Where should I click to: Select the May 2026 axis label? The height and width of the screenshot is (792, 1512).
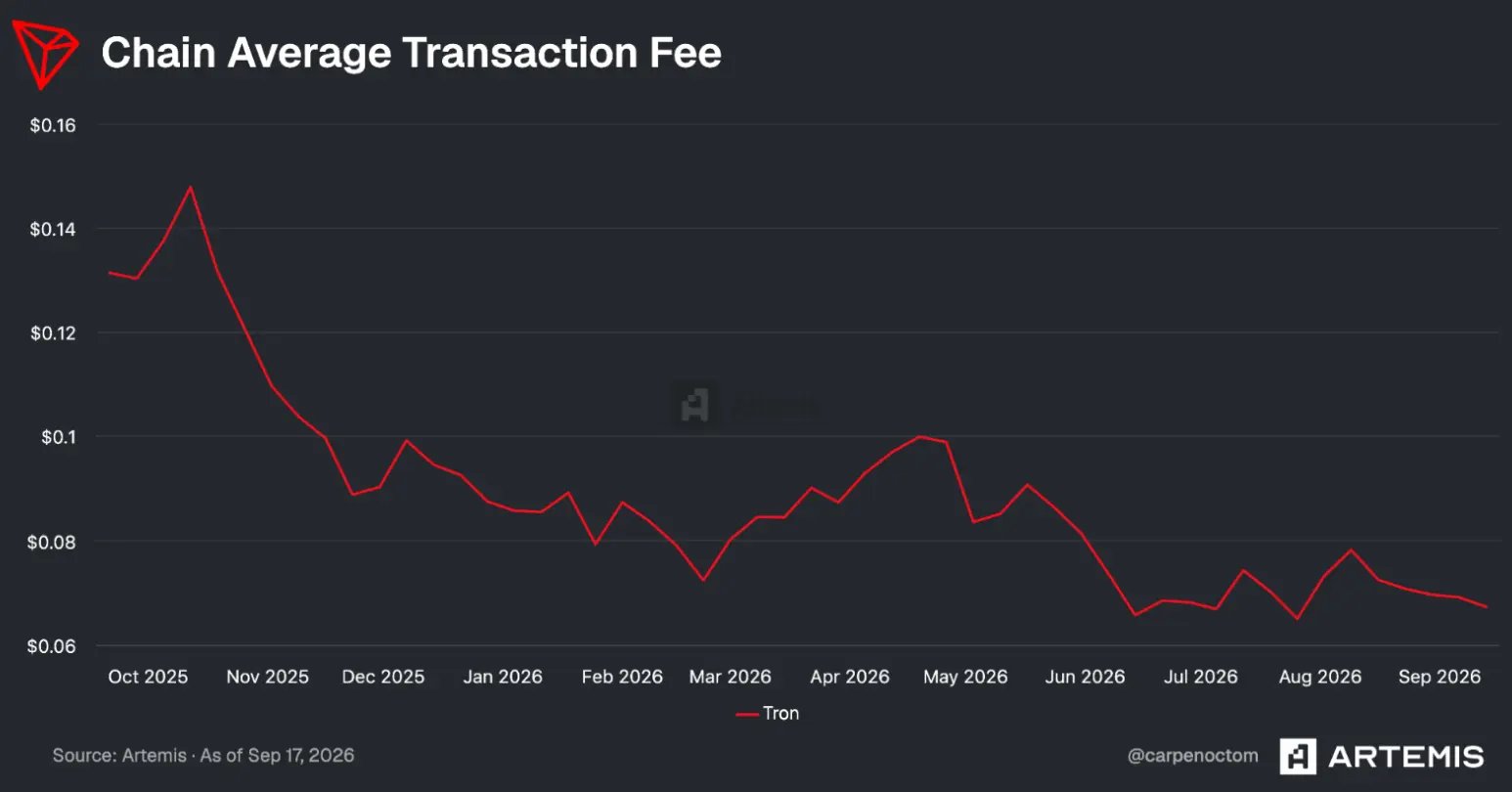pos(965,677)
